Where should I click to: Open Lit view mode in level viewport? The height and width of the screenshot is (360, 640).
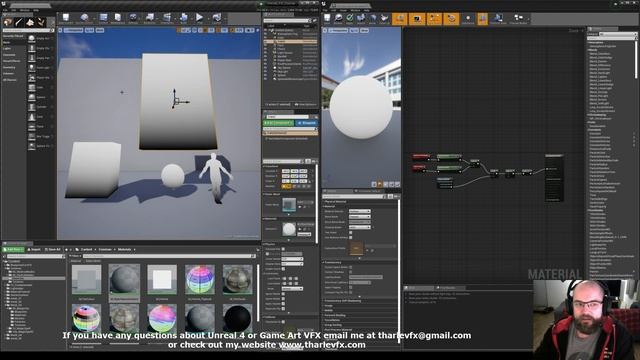click(89, 30)
